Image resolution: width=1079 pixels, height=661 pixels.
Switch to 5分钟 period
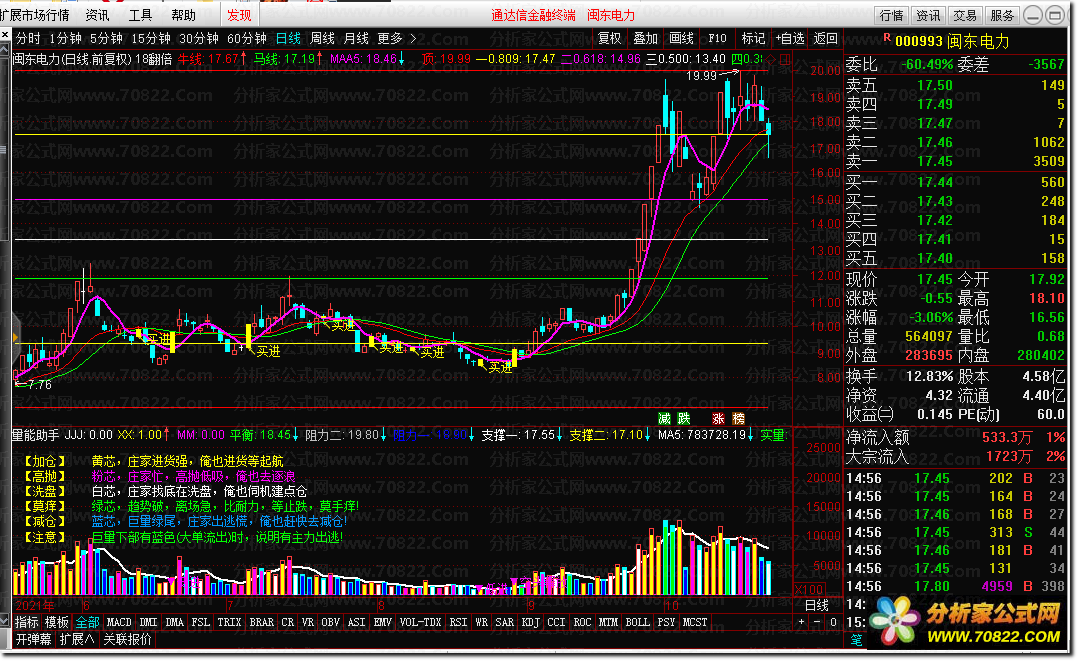point(106,39)
